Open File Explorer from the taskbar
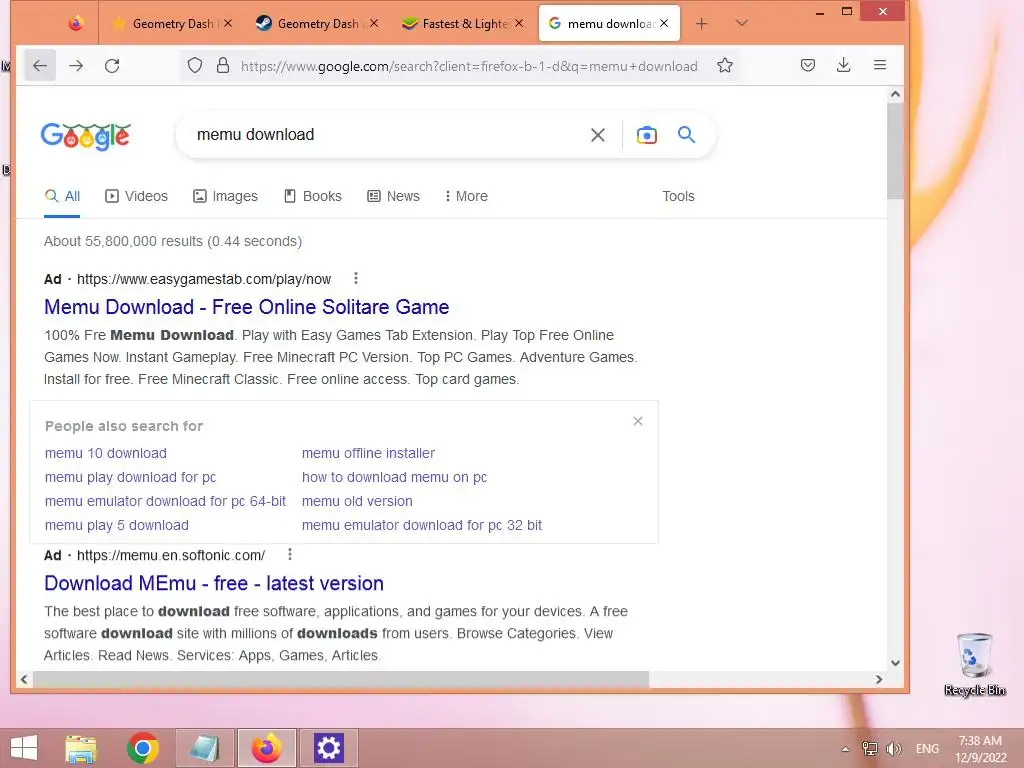The width and height of the screenshot is (1024, 768). coord(81,748)
